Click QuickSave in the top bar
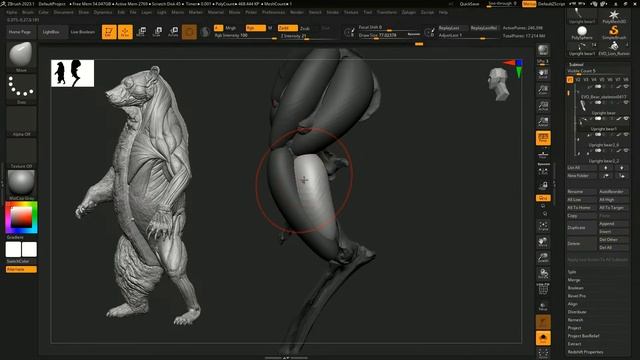Viewport: 640px width, 360px height. tap(469, 4)
